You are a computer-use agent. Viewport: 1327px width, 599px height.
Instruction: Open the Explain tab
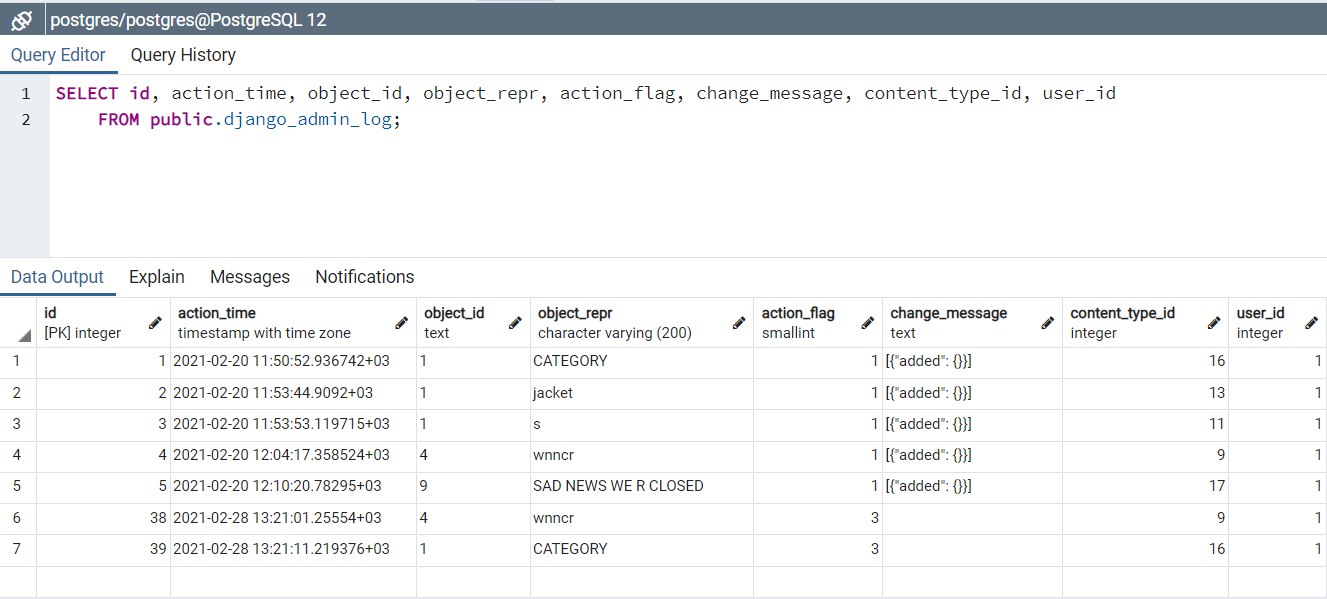157,277
